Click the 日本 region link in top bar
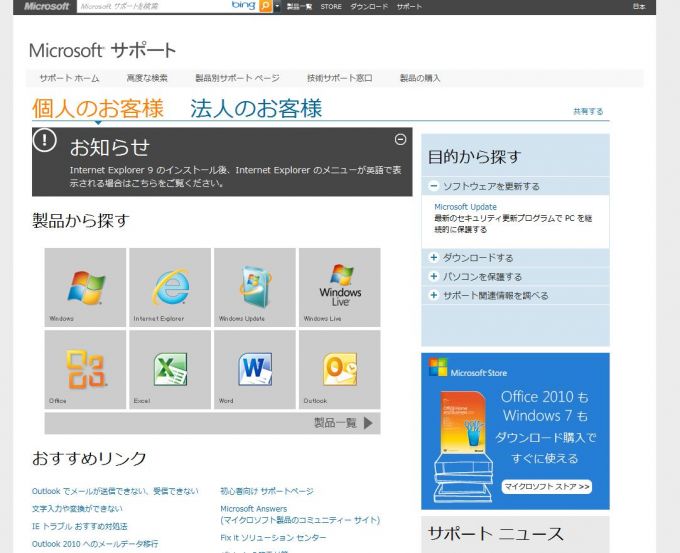 [x=639, y=6]
